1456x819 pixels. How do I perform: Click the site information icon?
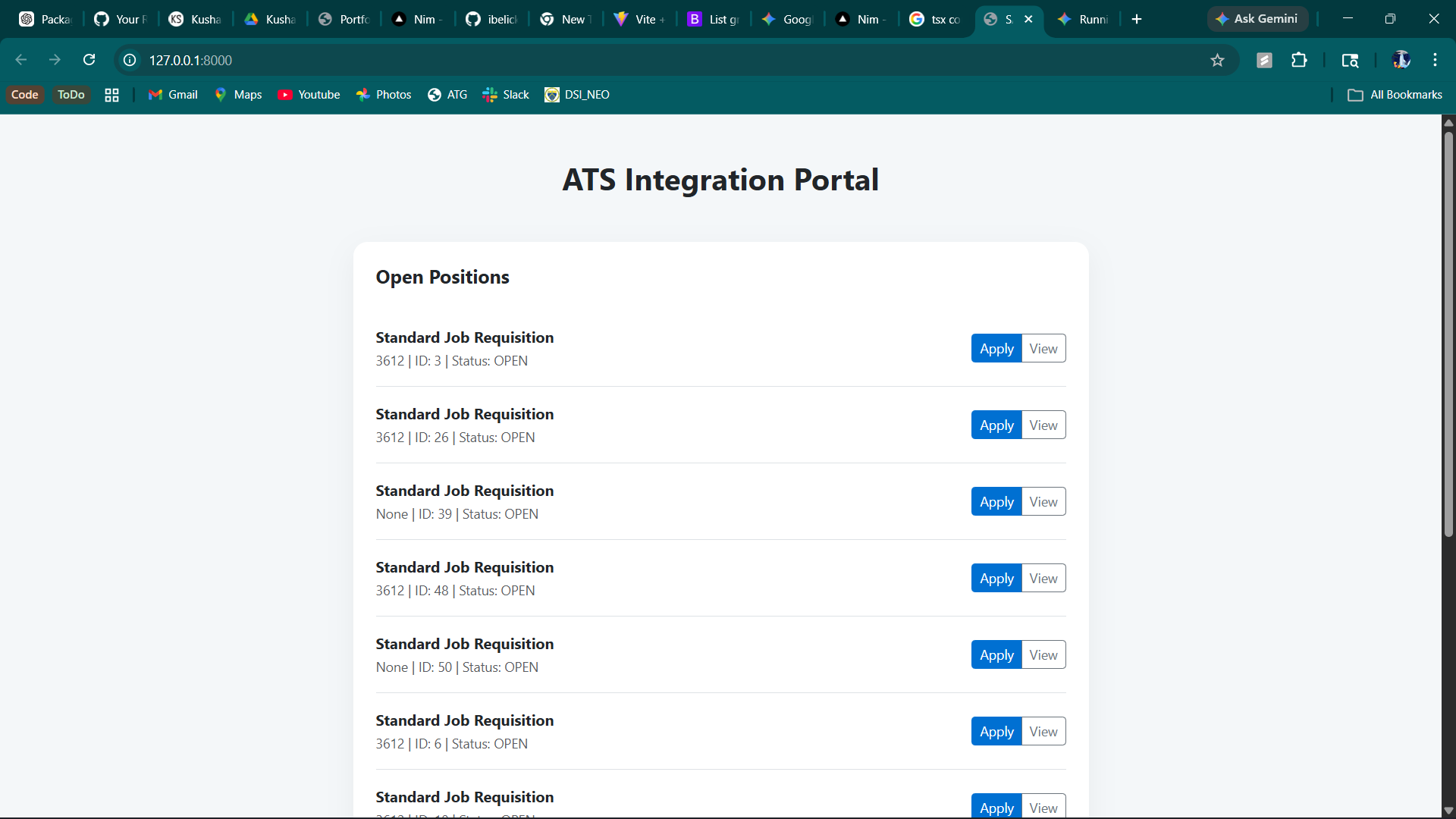click(x=130, y=60)
